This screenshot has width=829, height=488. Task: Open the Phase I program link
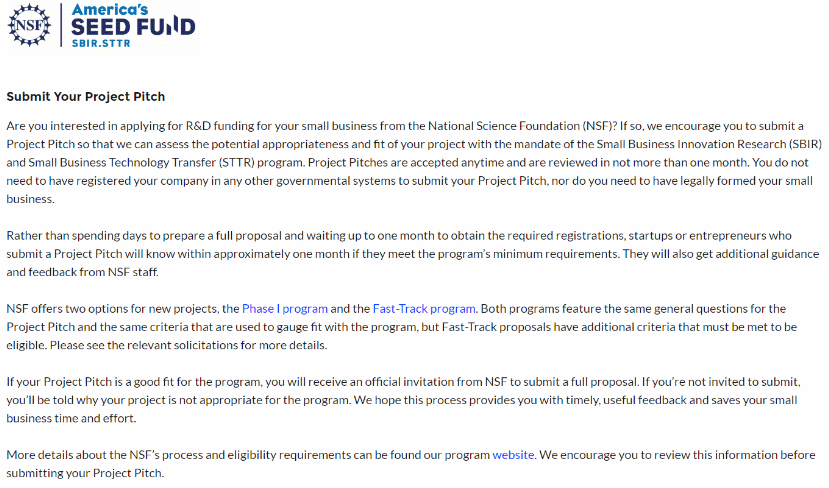(285, 308)
